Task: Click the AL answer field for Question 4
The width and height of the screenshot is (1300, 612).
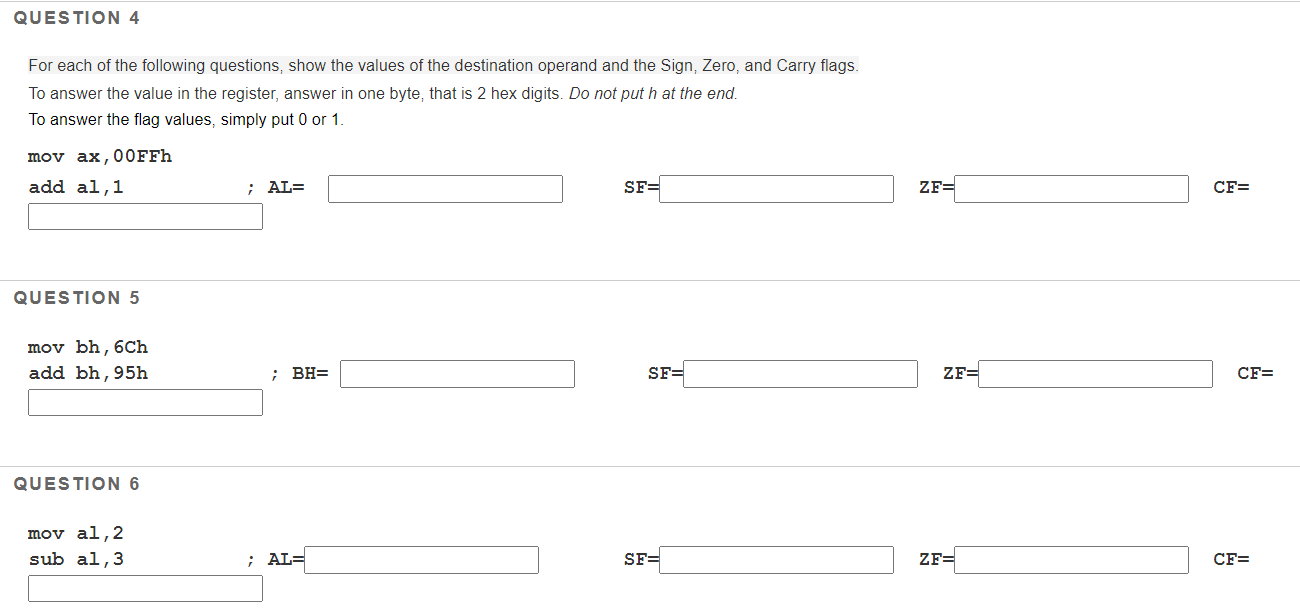Action: pyautogui.click(x=444, y=188)
